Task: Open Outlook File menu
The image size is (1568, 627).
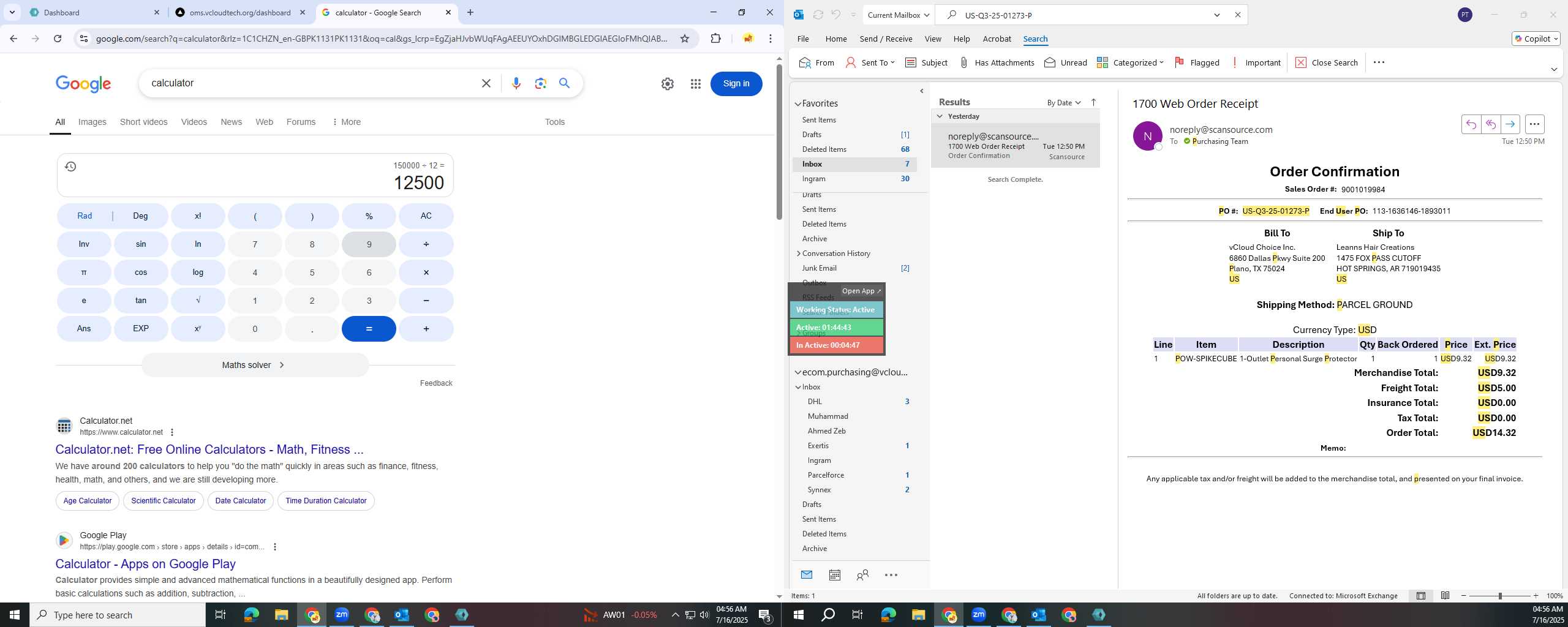Action: 802,39
